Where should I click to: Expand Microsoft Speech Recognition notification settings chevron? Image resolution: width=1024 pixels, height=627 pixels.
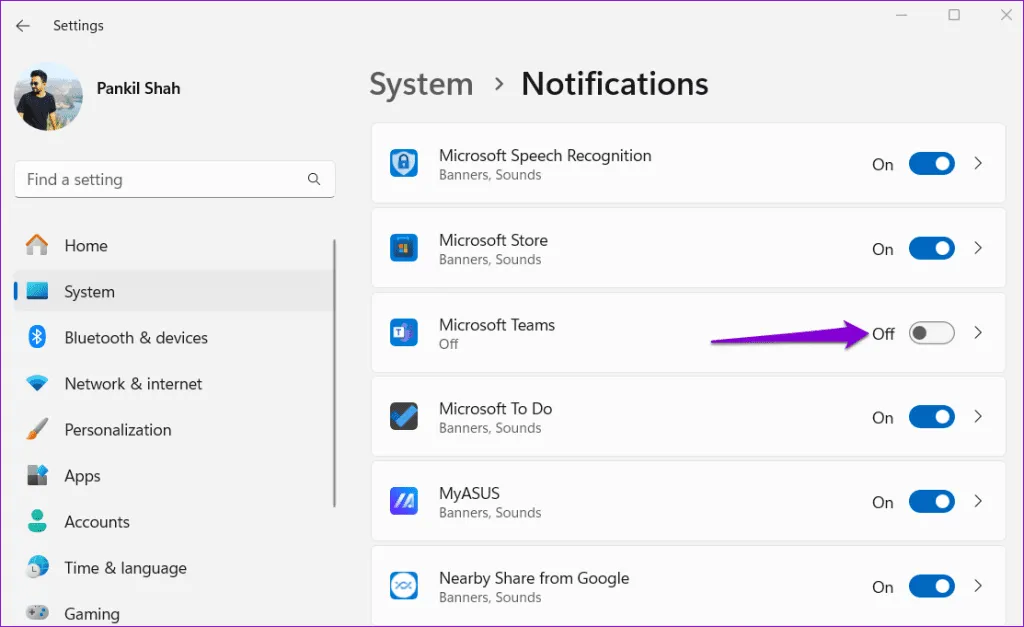coord(978,164)
